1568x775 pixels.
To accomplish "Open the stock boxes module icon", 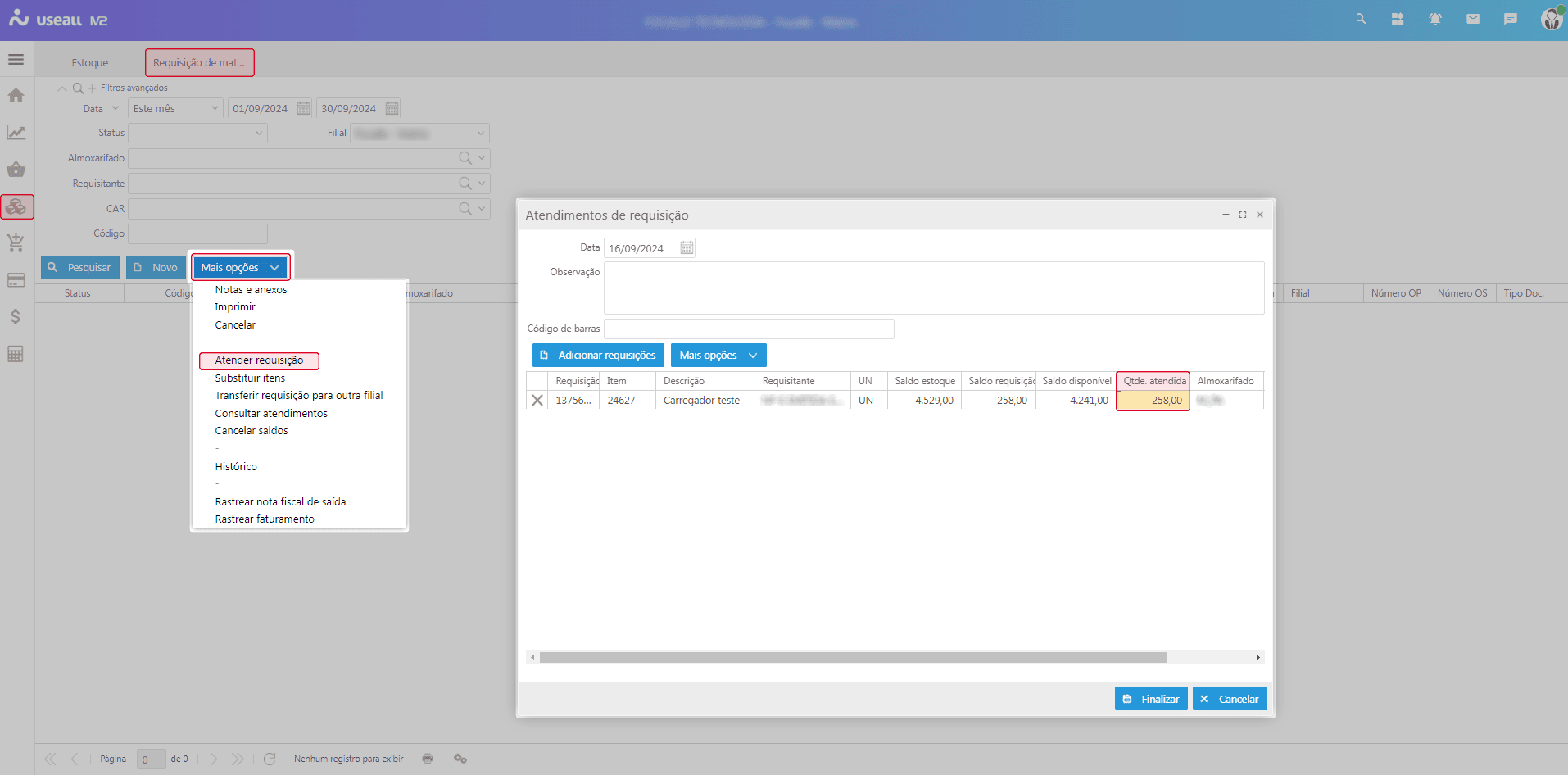I will pyautogui.click(x=16, y=207).
